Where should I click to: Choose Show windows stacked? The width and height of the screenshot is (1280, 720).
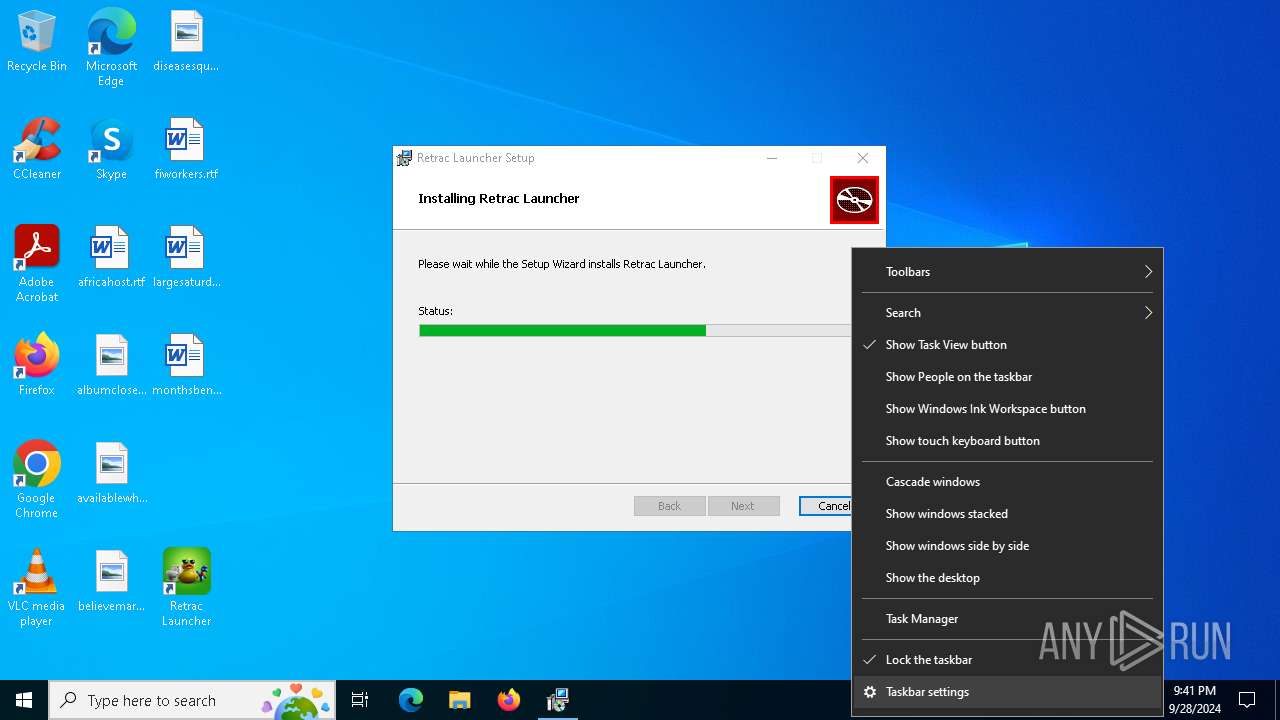pos(1008,514)
